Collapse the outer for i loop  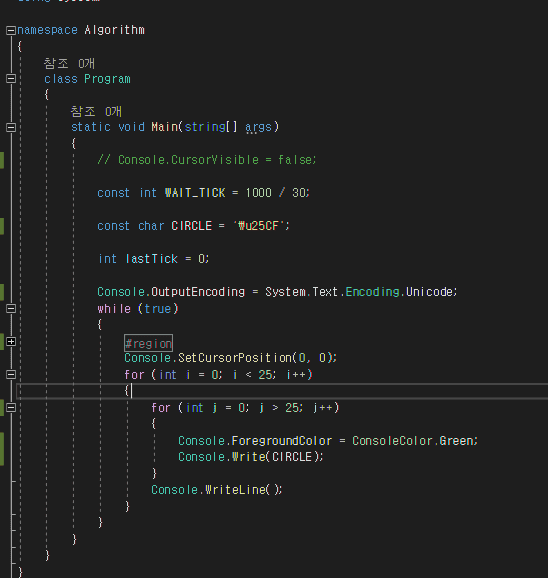pyautogui.click(x=11, y=375)
